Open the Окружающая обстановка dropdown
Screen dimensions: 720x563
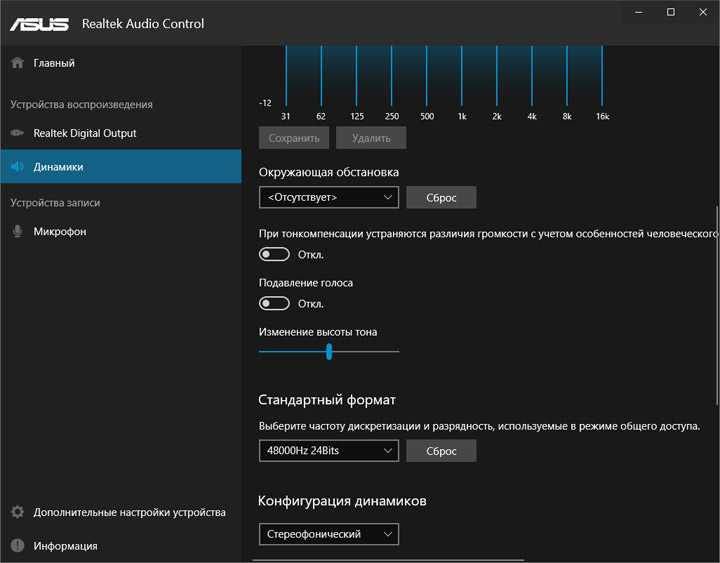pos(329,197)
